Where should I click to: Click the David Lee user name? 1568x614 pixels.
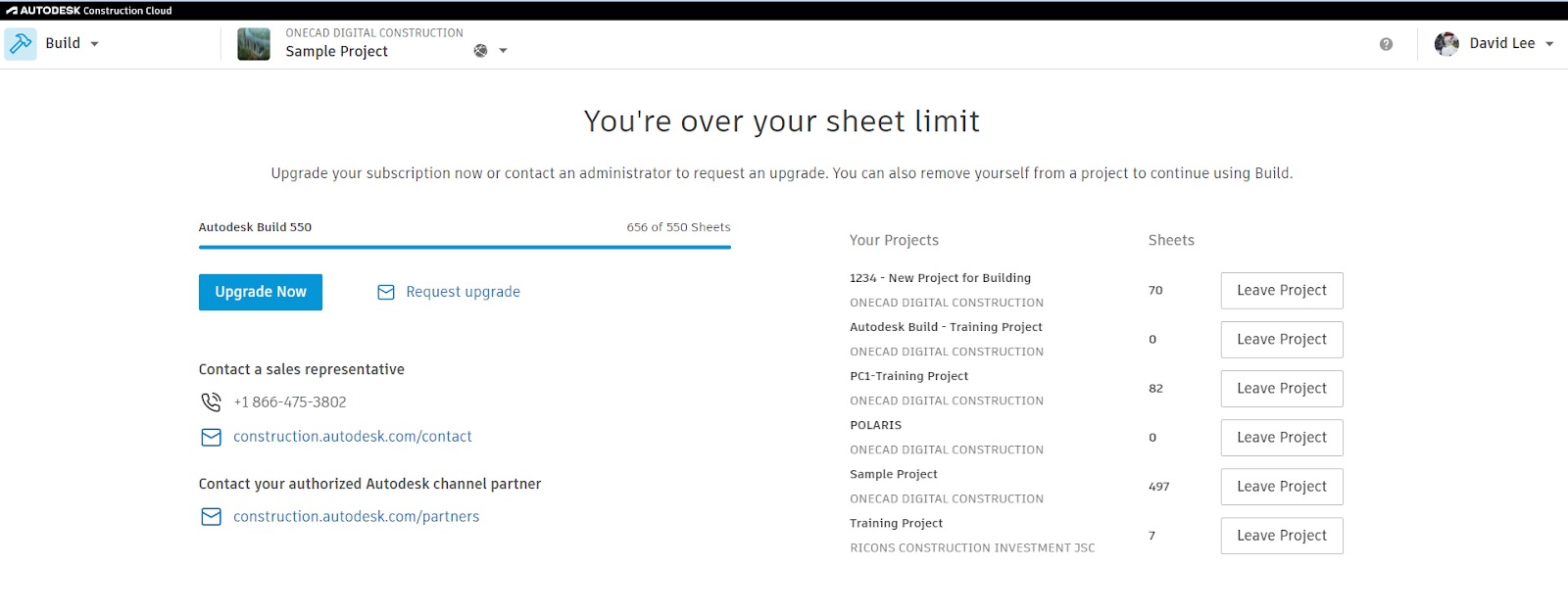[x=1502, y=44]
